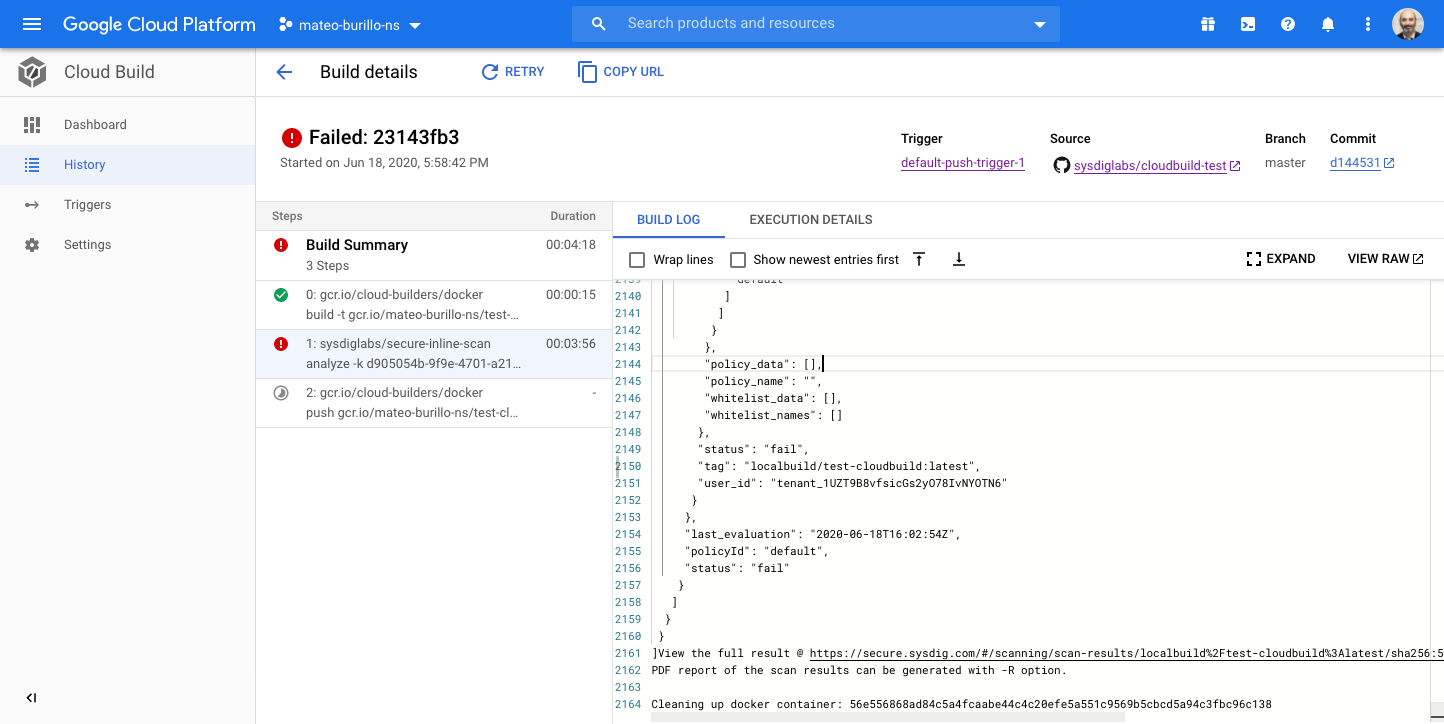Click the horizontal scrollbar of the log
Viewport: 1444px width, 724px height.
pyautogui.click(x=888, y=717)
